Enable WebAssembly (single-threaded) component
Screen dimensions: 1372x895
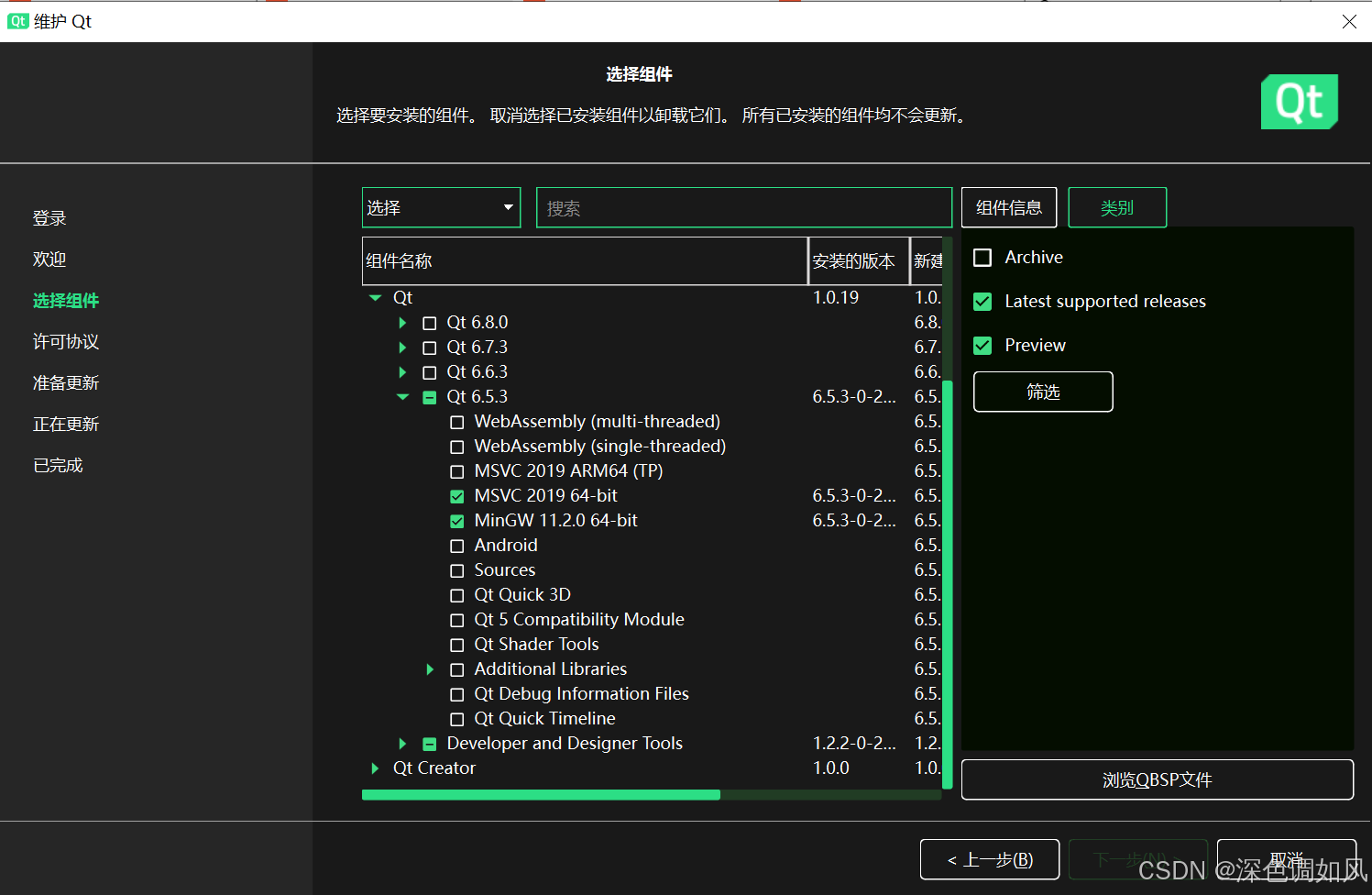456,447
